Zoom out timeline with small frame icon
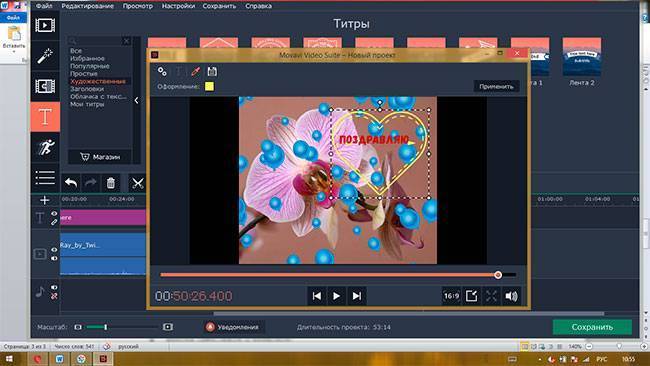Viewport: 650px width, 366px height. (78, 327)
